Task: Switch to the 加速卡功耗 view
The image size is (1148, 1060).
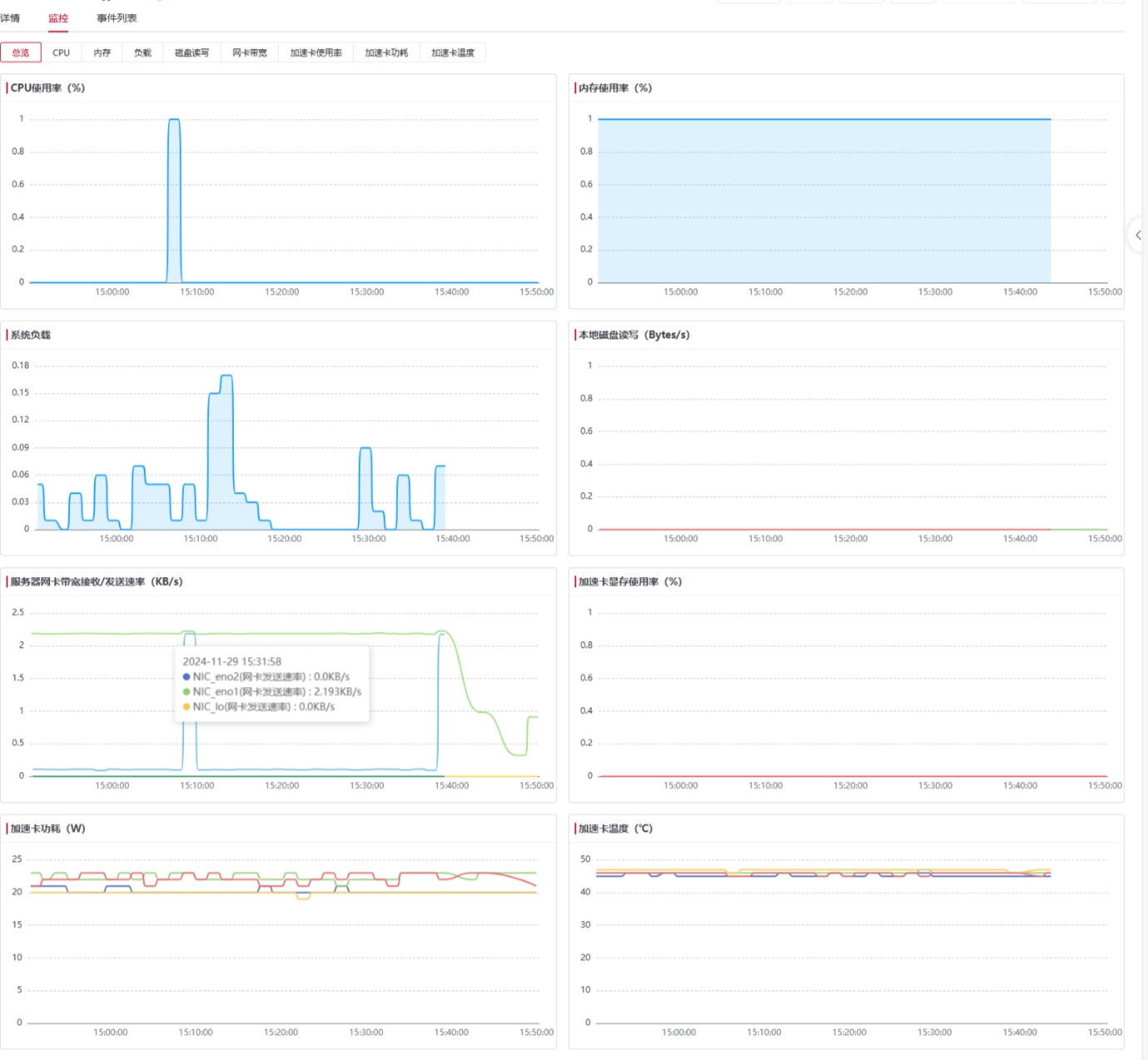Action: tap(386, 52)
